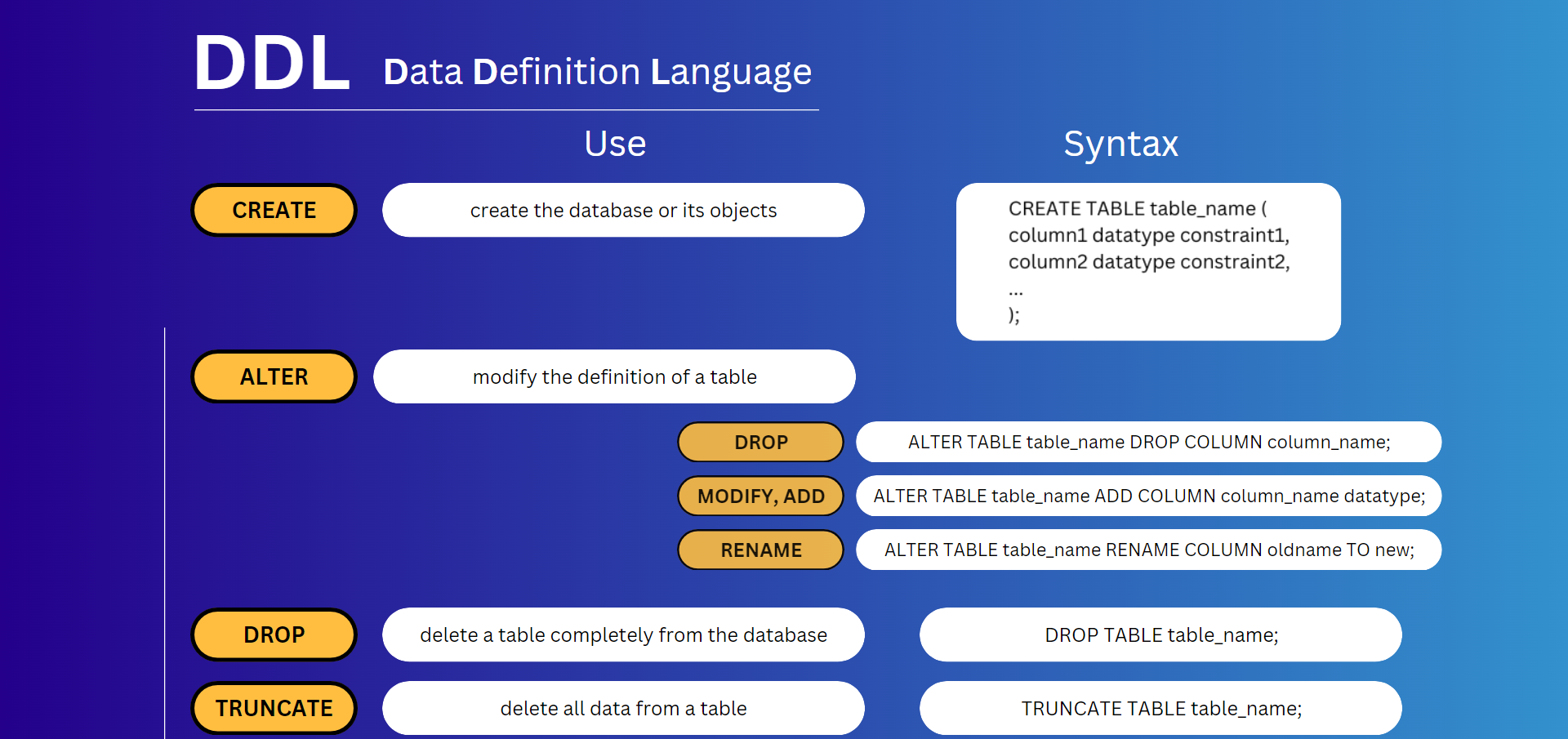Select the MODIFY, ADD badge
The width and height of the screenshot is (1568, 739).
[x=760, y=496]
